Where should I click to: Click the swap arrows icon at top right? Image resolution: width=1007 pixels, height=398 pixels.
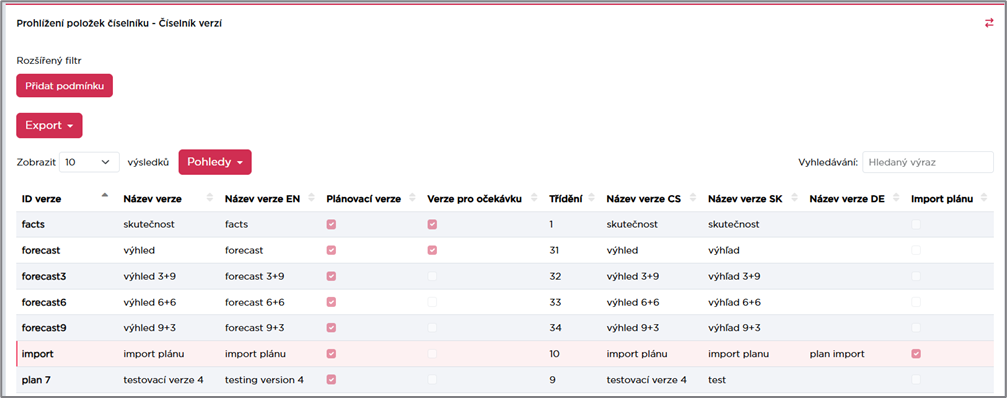(x=989, y=23)
